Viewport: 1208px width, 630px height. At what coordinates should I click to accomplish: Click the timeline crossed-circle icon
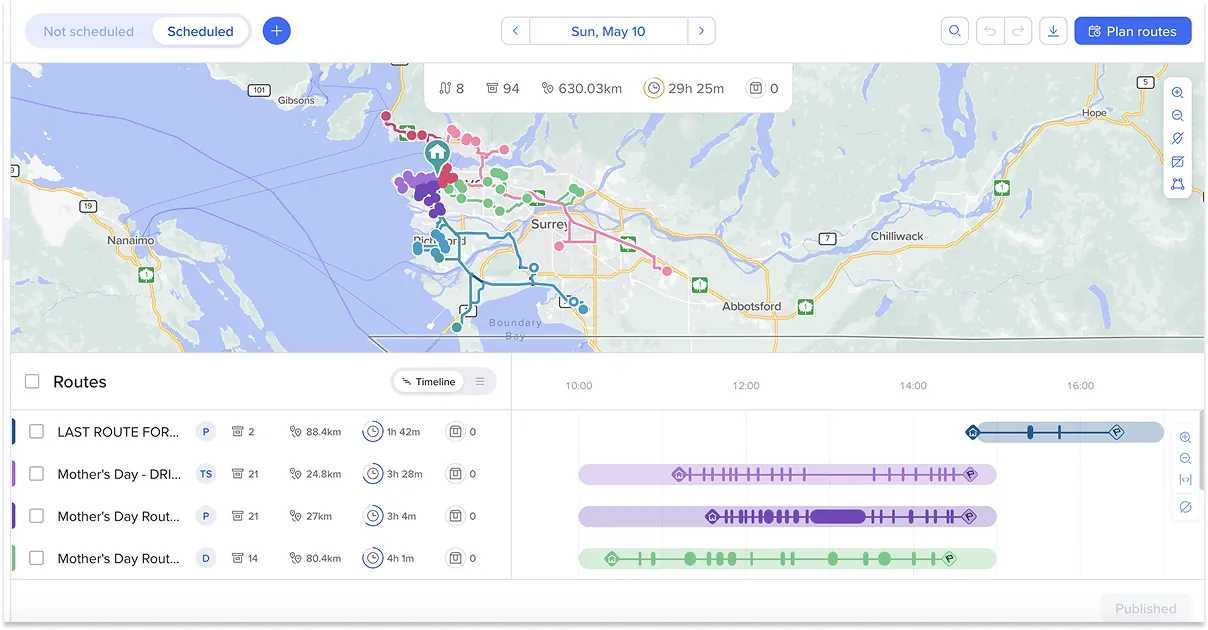point(1185,508)
